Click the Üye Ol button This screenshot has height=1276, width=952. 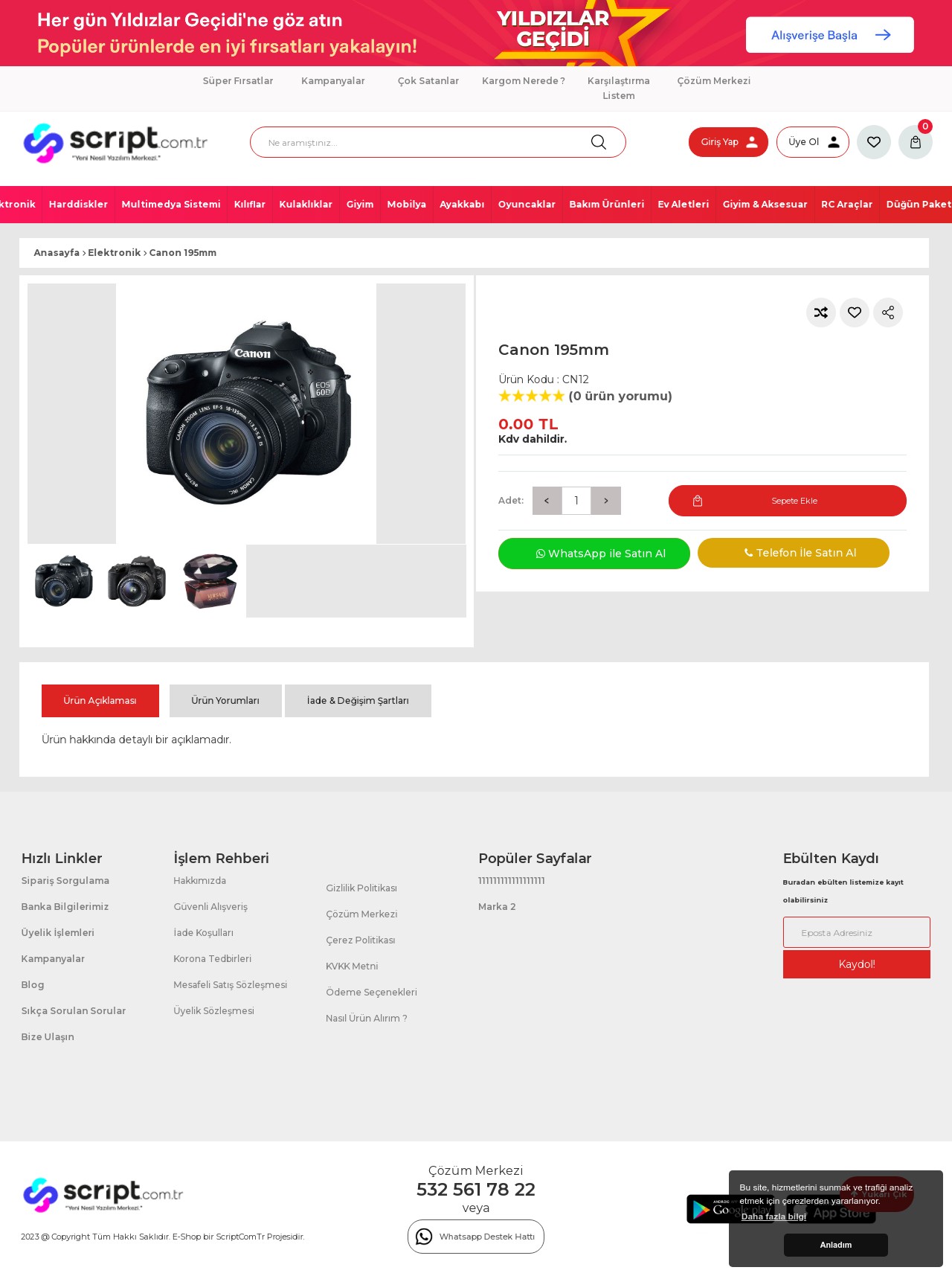[x=813, y=142]
